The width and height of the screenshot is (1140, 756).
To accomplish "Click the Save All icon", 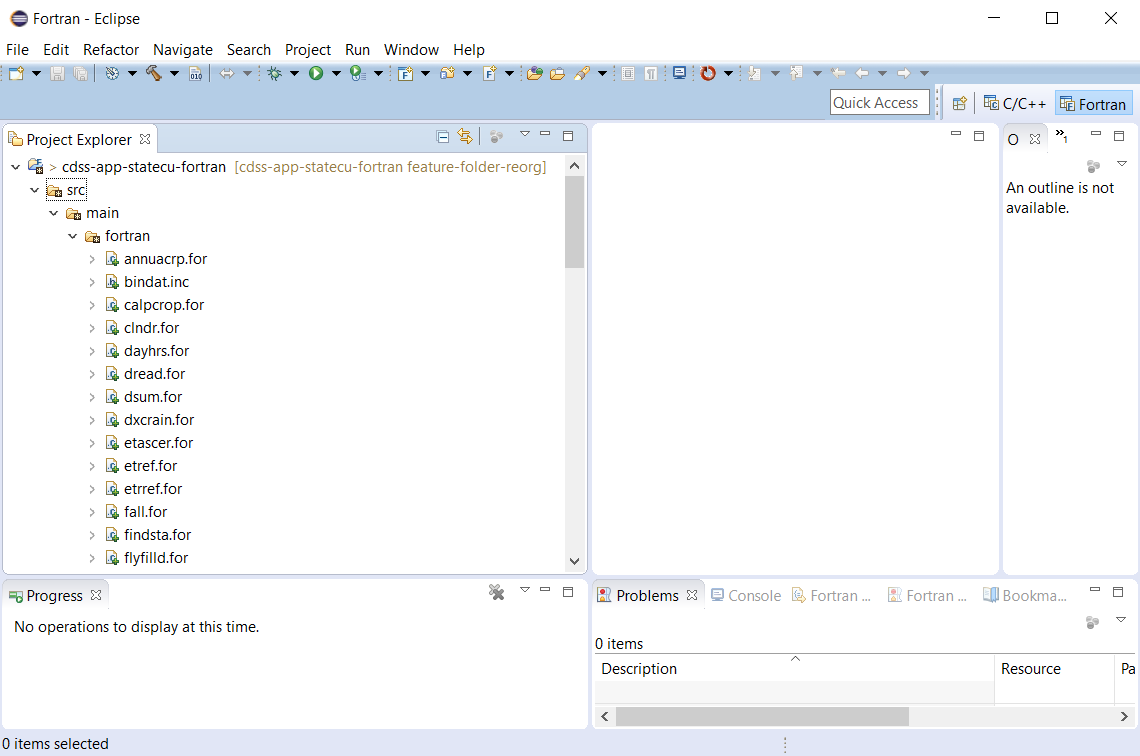I will click(x=79, y=73).
